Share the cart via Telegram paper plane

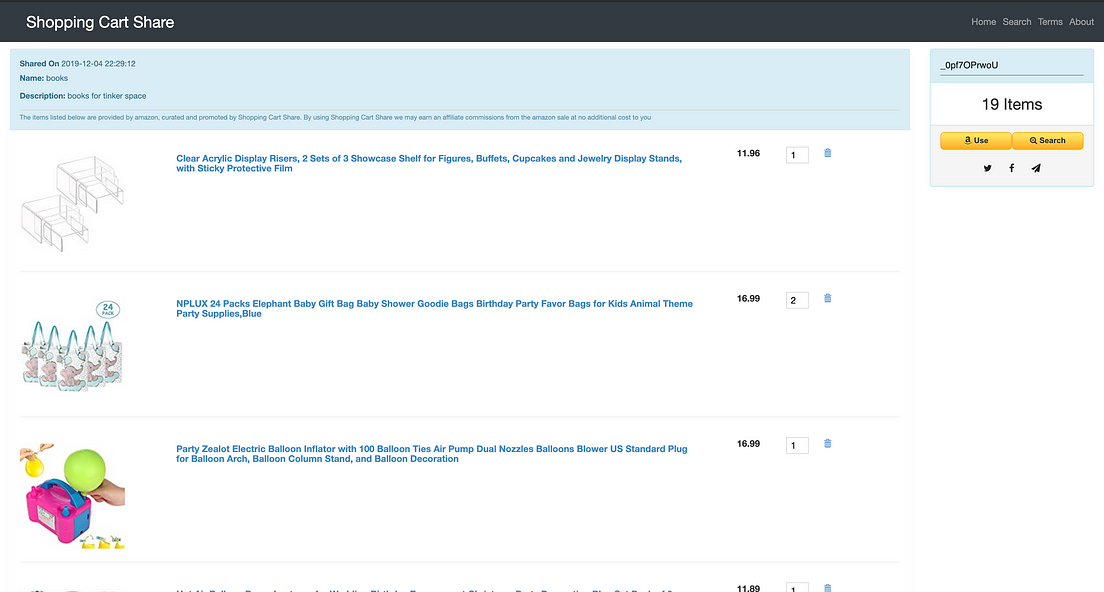pos(1036,168)
